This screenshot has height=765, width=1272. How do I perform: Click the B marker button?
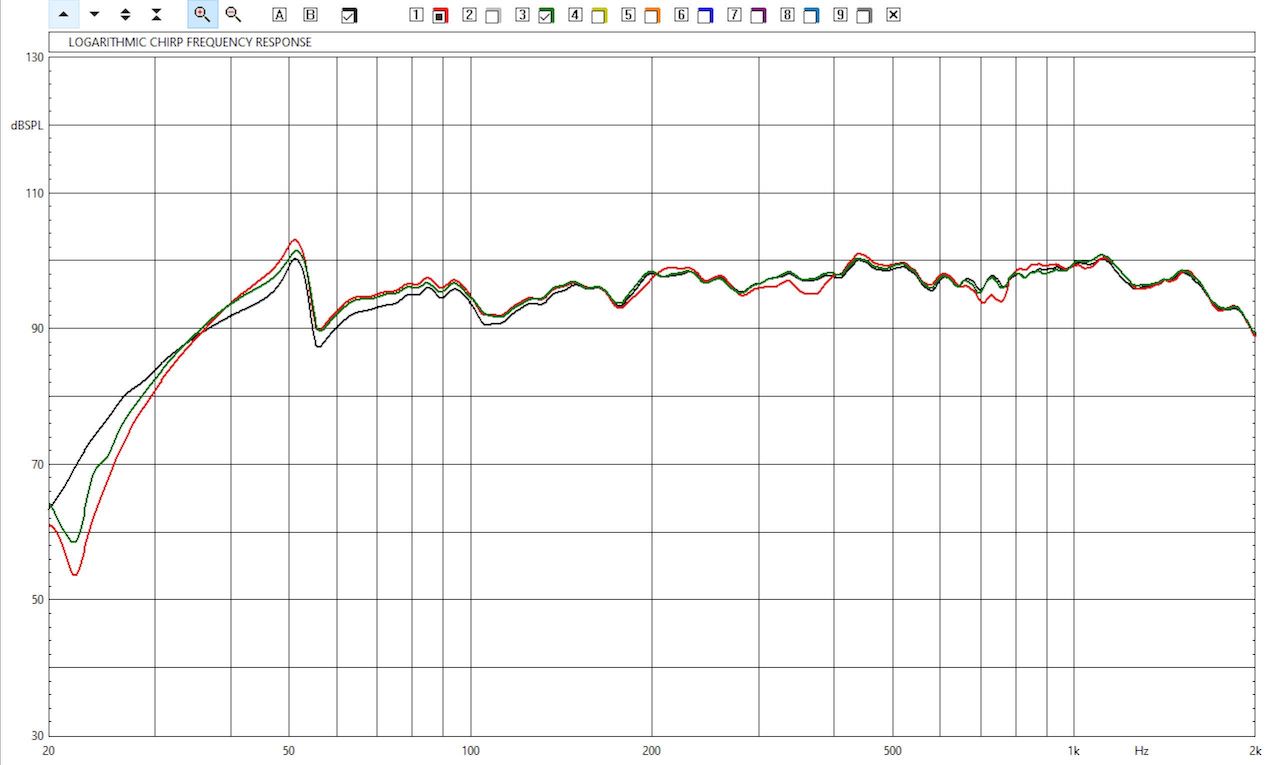(310, 15)
